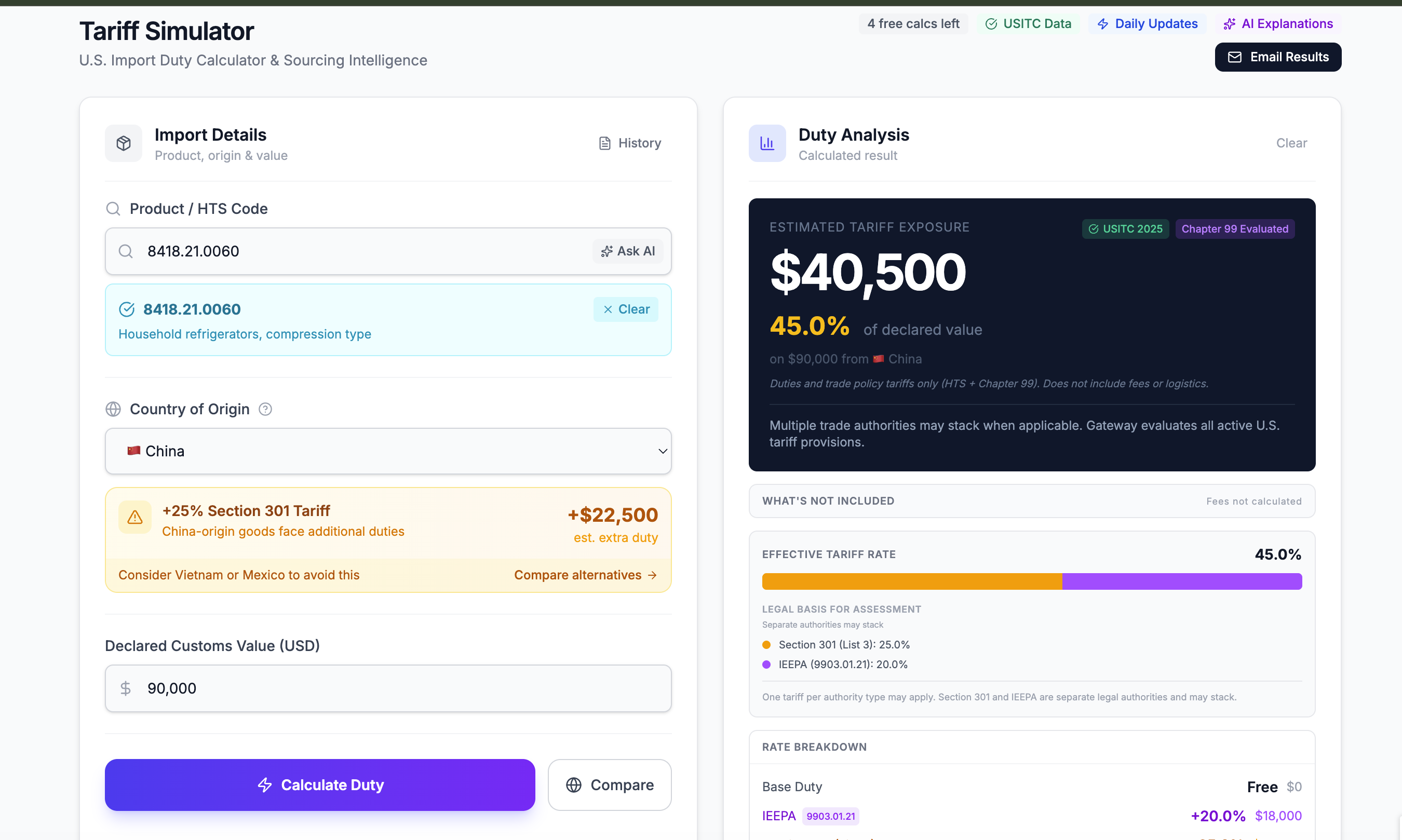Click the globe icon beside Country of Origin
The image size is (1402, 840).
tap(113, 409)
